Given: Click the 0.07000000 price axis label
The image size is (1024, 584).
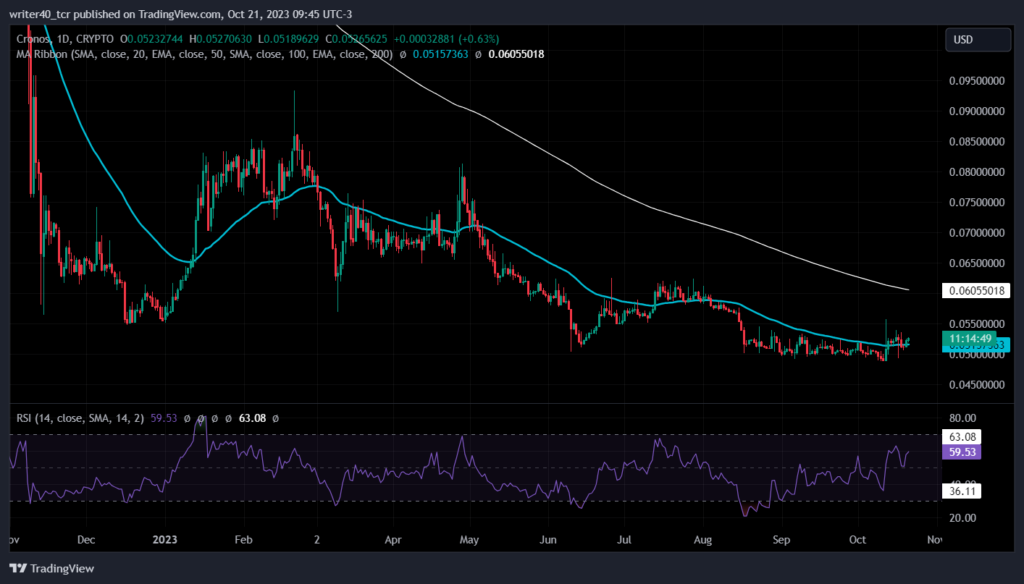Looking at the screenshot, I should point(976,233).
